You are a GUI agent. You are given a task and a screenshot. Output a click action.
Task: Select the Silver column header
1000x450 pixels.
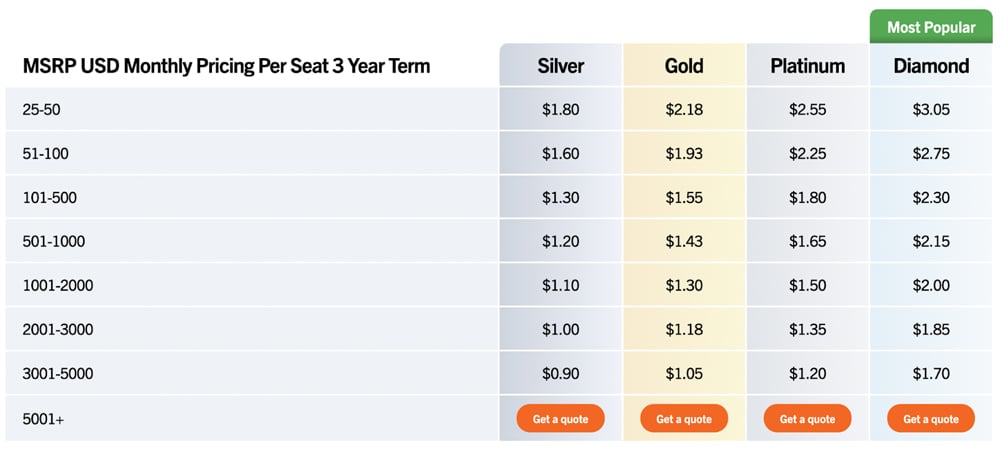point(560,67)
